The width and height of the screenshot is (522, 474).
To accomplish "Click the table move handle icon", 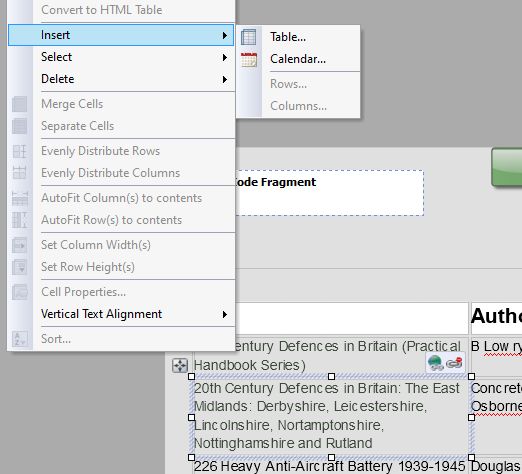I will [180, 365].
